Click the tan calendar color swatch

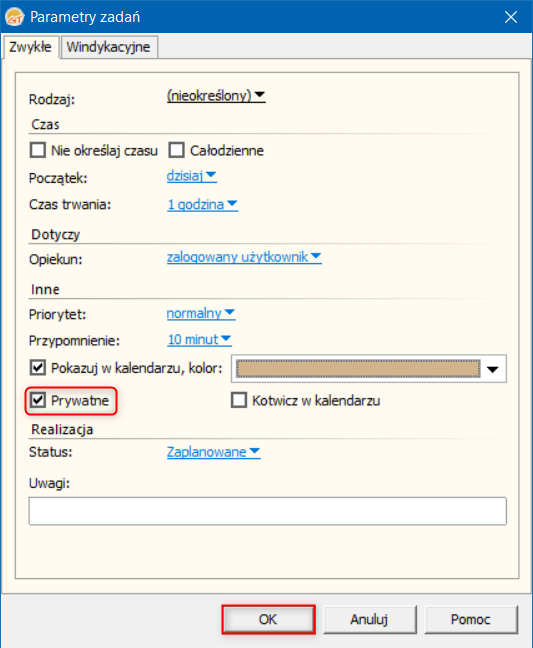[358, 368]
